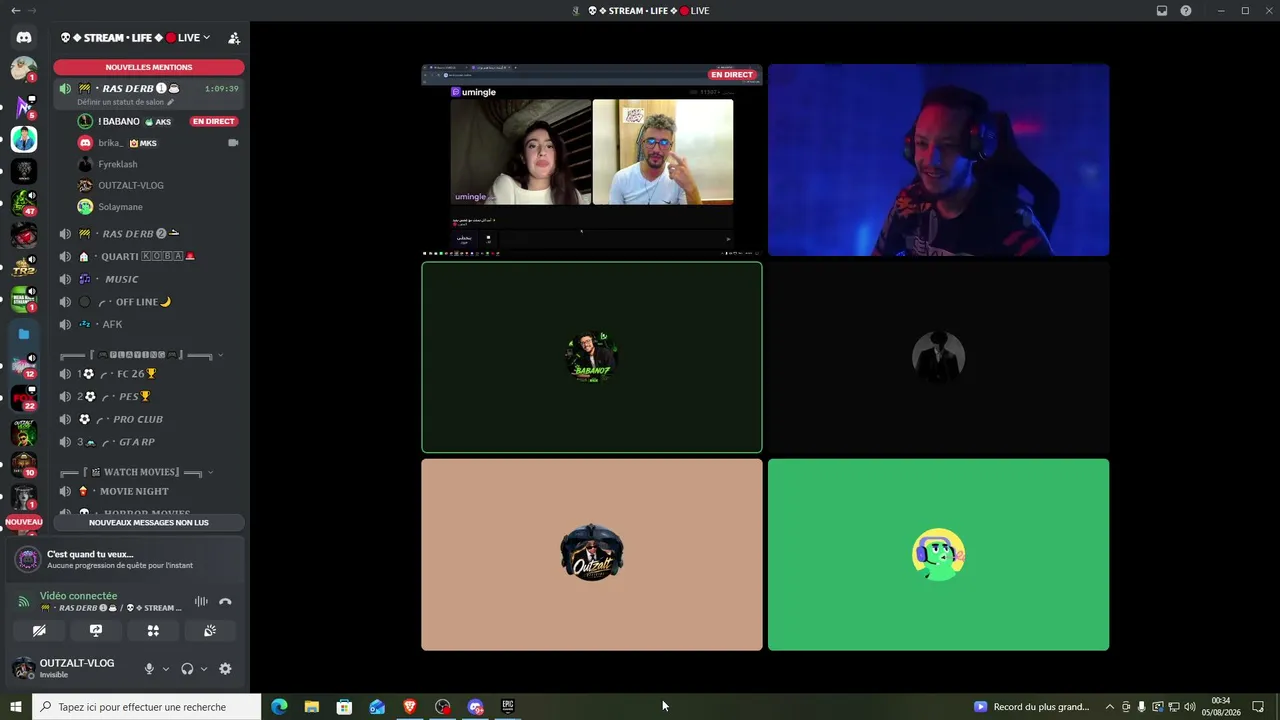Viewport: 1280px width, 720px height.
Task: Join the RAS DERB 2 voice channel
Action: [149, 234]
